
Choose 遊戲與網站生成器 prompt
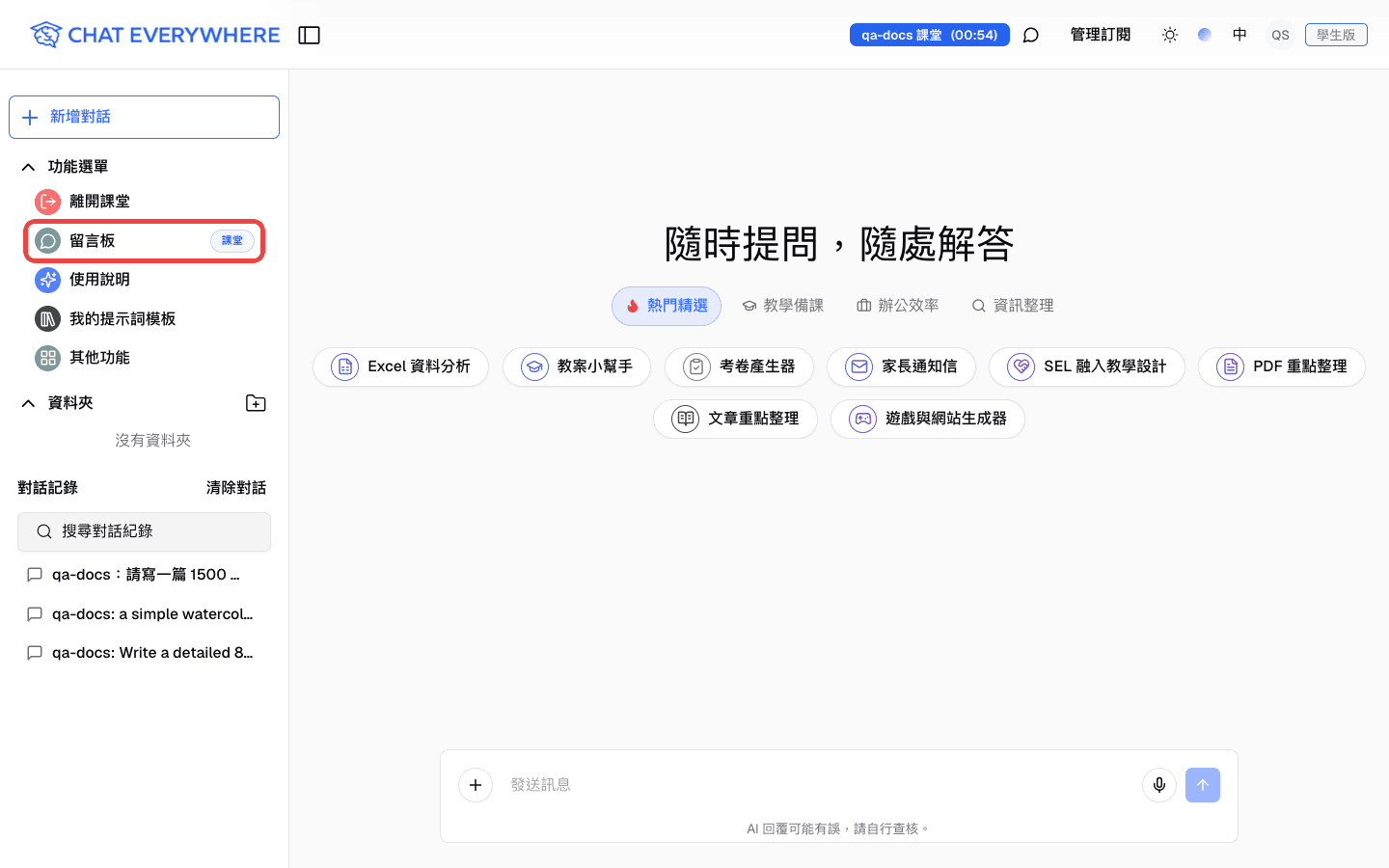pos(928,419)
